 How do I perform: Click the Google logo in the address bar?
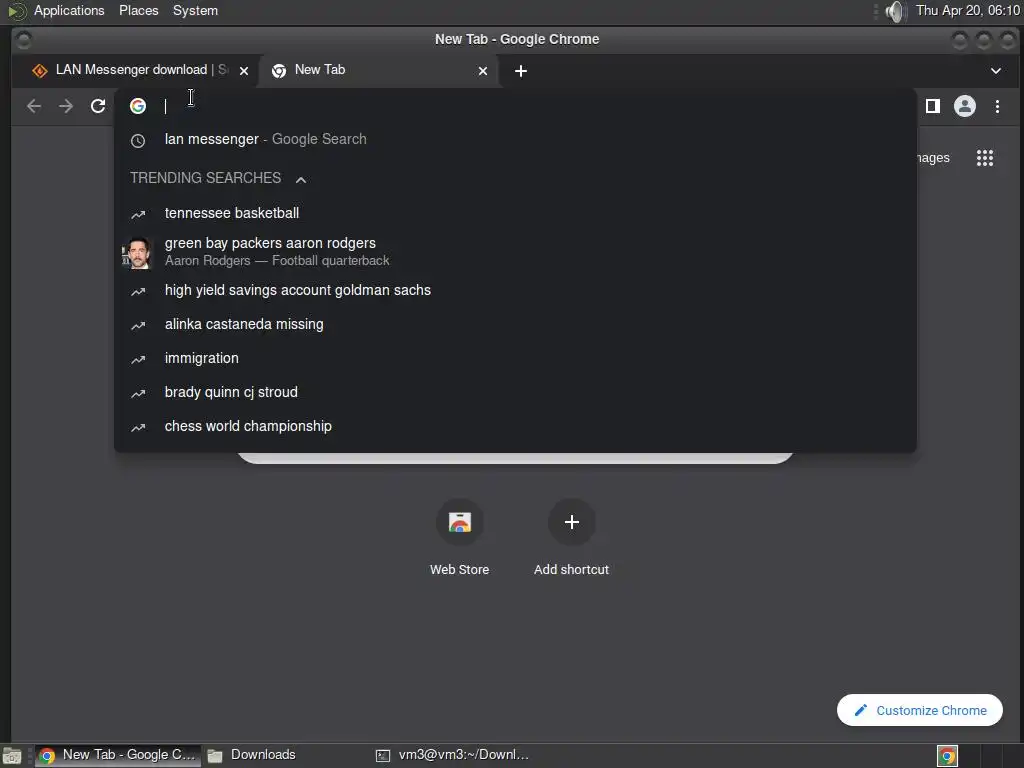[x=138, y=106]
